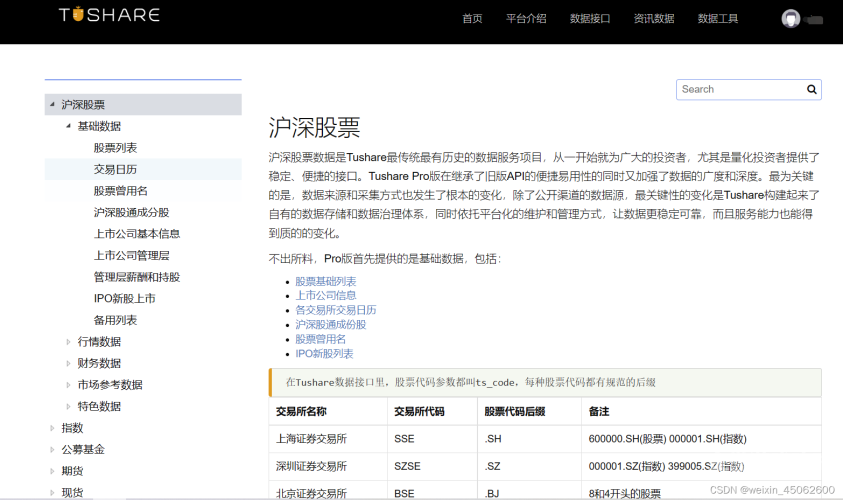
Task: Follow the 股票基础列表 link
Action: (326, 281)
